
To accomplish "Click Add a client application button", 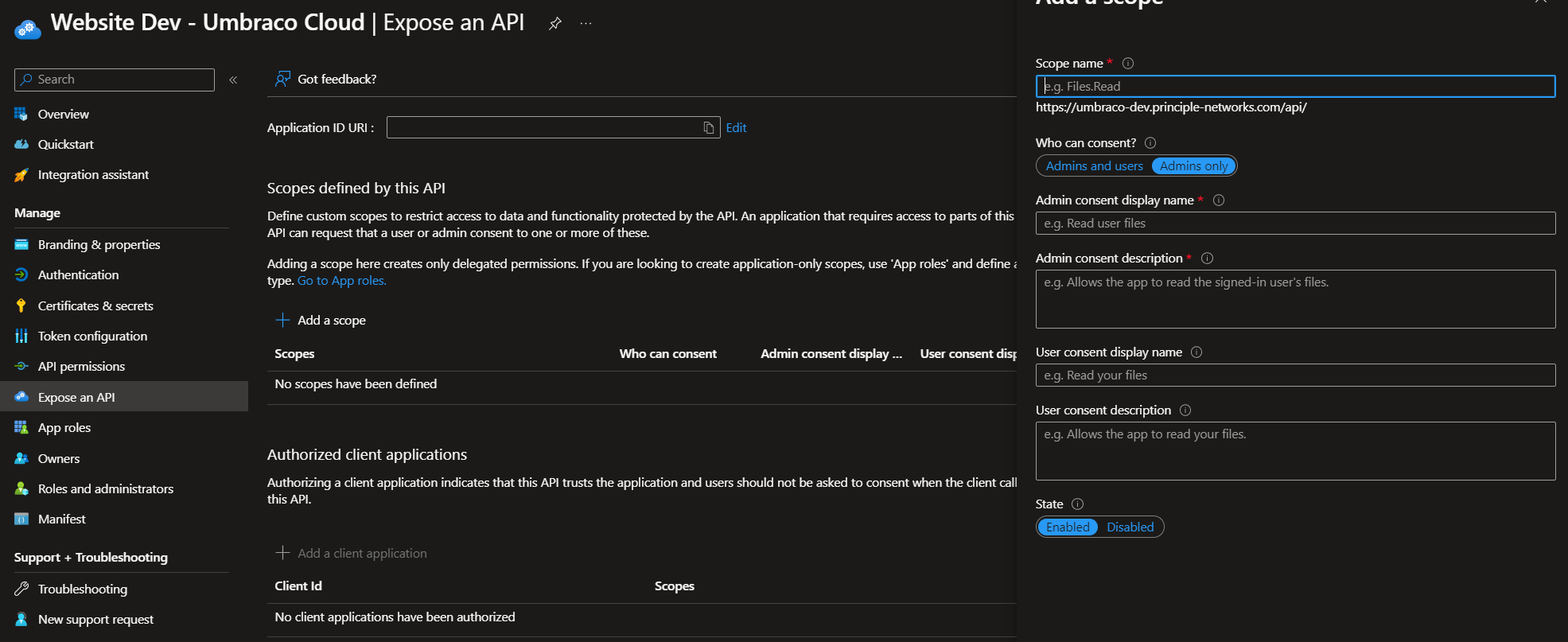I will (351, 554).
